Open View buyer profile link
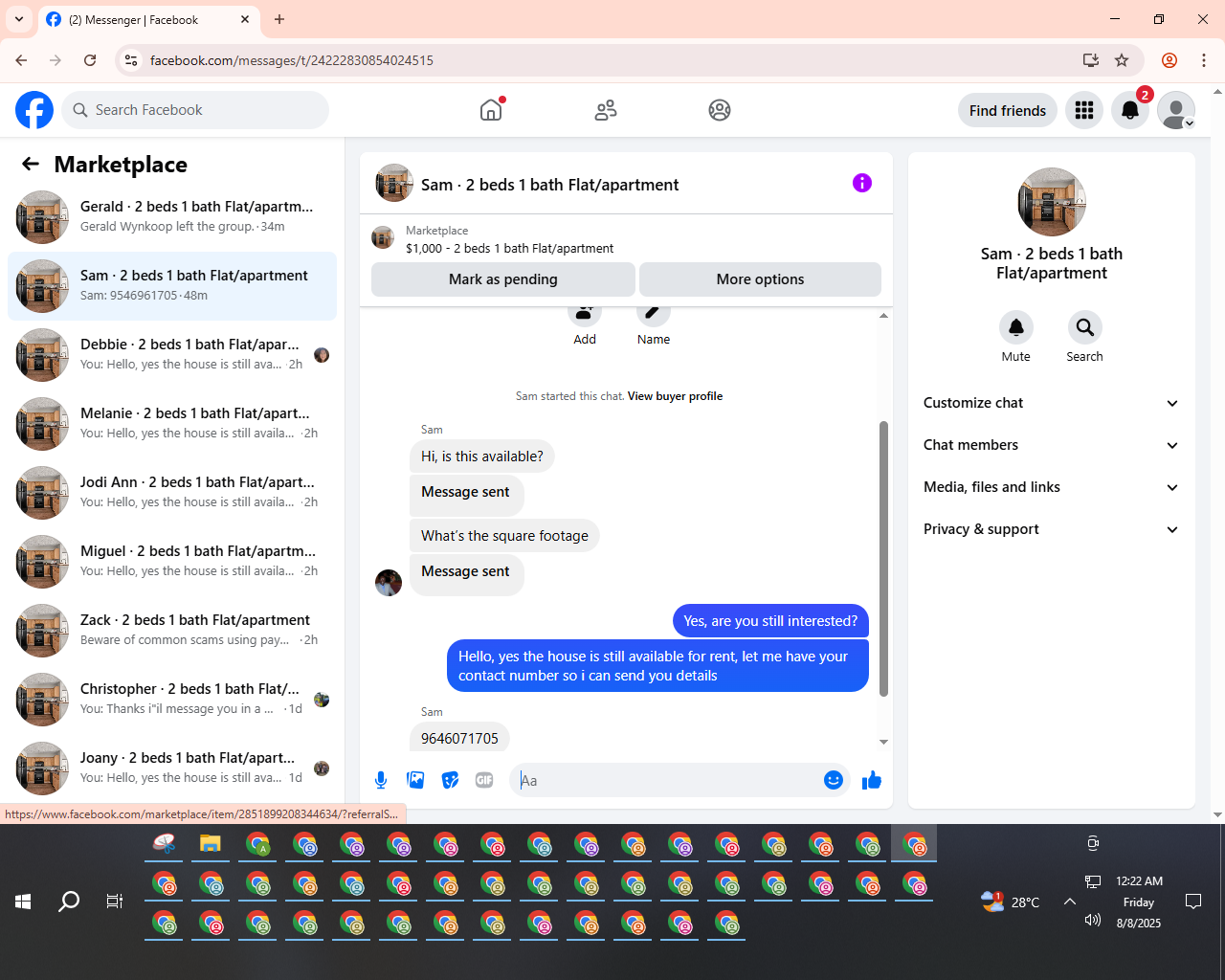 click(675, 396)
